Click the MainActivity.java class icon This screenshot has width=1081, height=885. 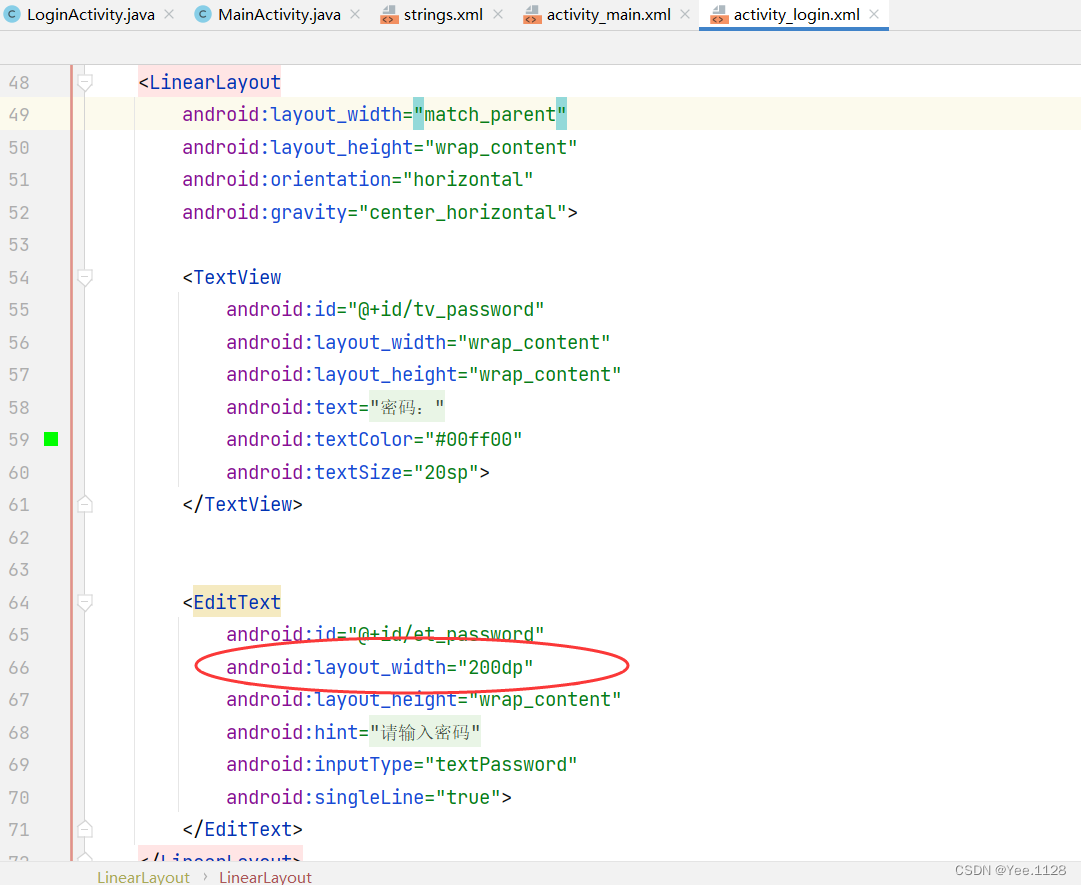[203, 14]
